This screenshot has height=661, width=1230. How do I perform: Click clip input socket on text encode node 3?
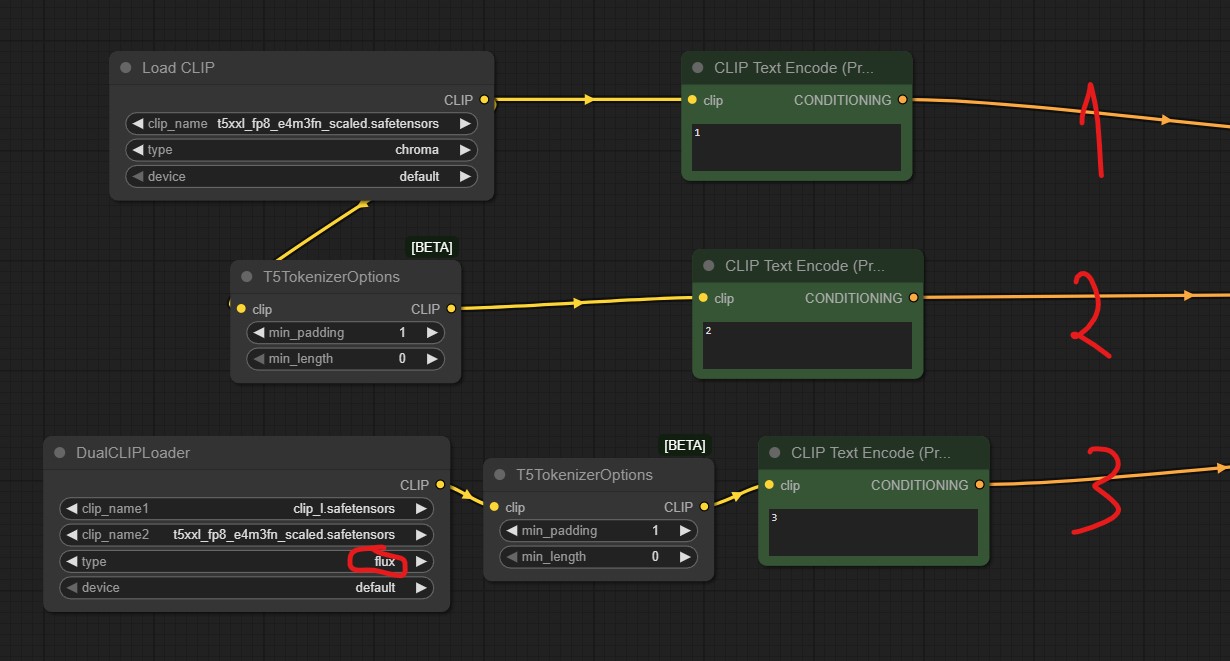point(769,485)
